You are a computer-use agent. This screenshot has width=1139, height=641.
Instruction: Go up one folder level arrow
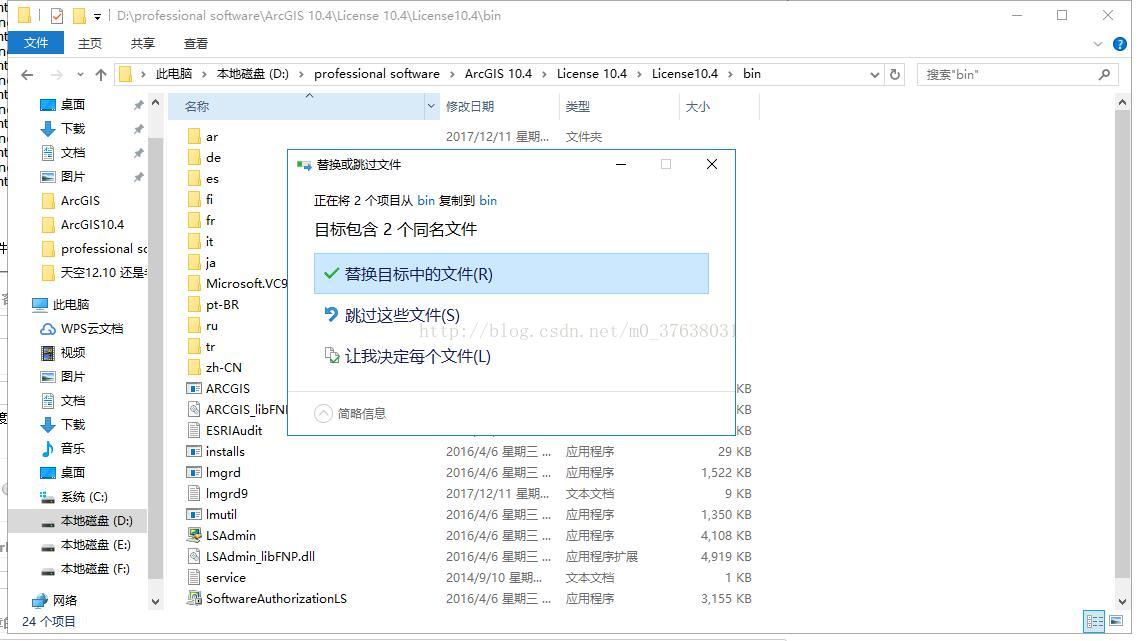click(x=101, y=74)
